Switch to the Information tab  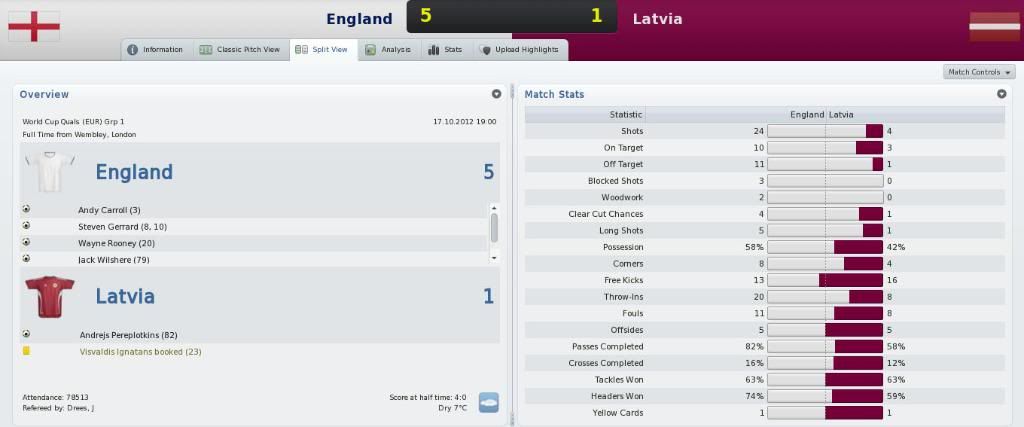[156, 50]
